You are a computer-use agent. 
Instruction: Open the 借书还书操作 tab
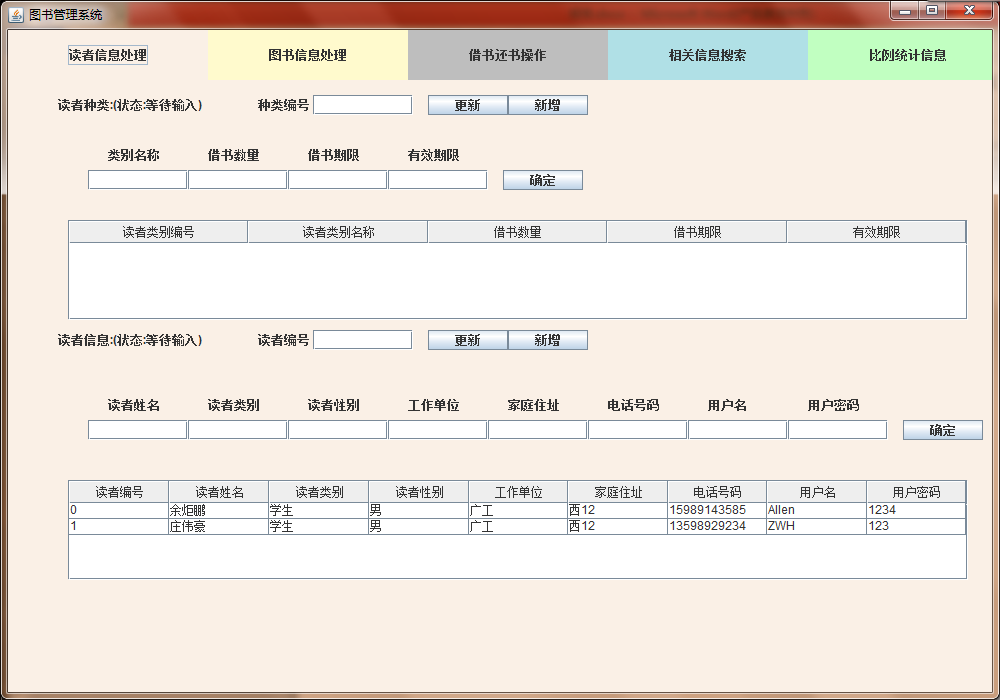pyautogui.click(x=507, y=55)
